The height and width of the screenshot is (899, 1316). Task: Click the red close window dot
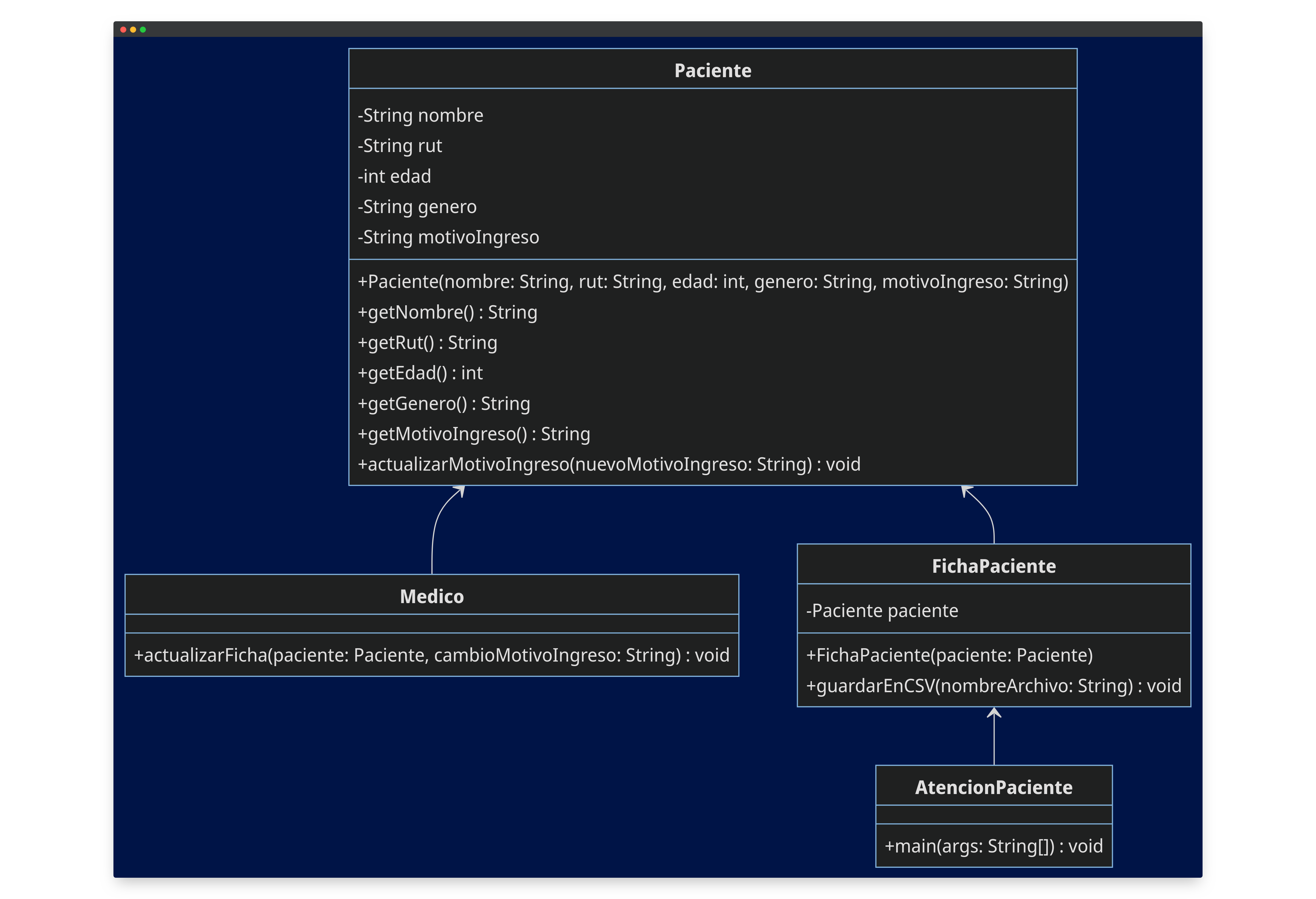pyautogui.click(x=123, y=30)
